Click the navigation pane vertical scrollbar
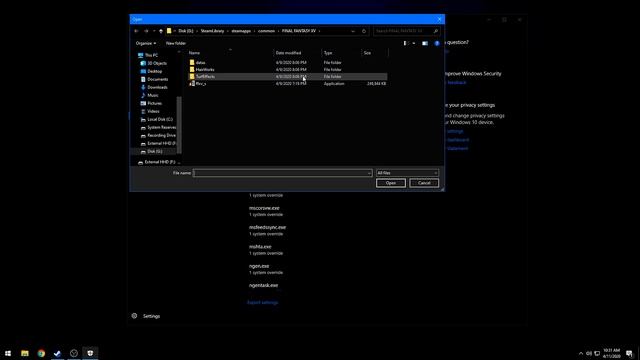640x360 pixels. tap(179, 124)
